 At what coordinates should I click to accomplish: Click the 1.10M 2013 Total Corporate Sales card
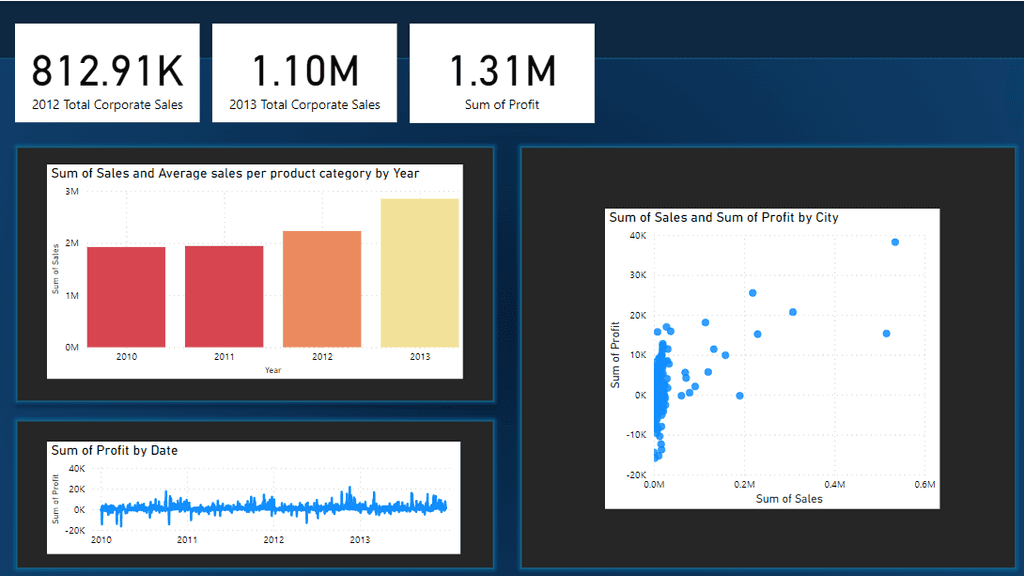(x=304, y=70)
